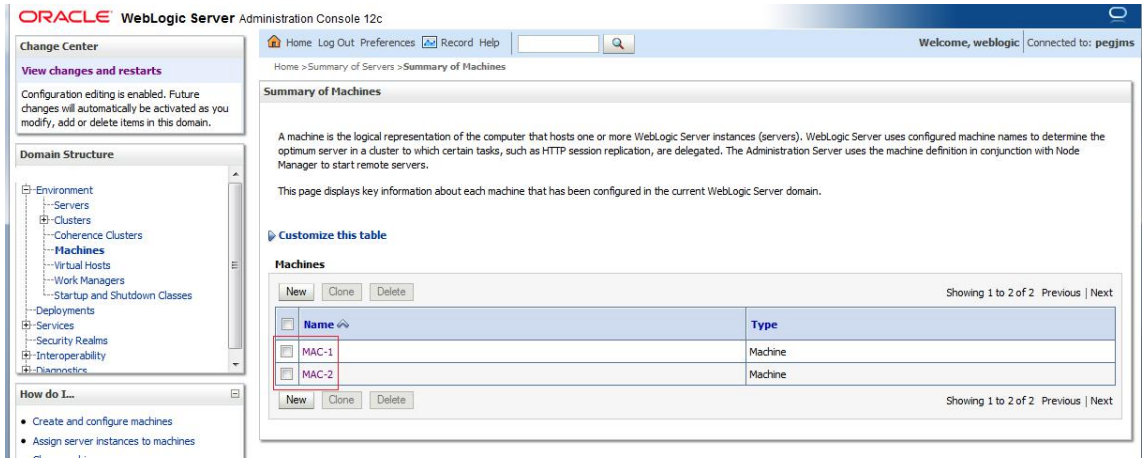The width and height of the screenshot is (1147, 471).
Task: Expand the Customize this table triangle
Action: [x=272, y=236]
